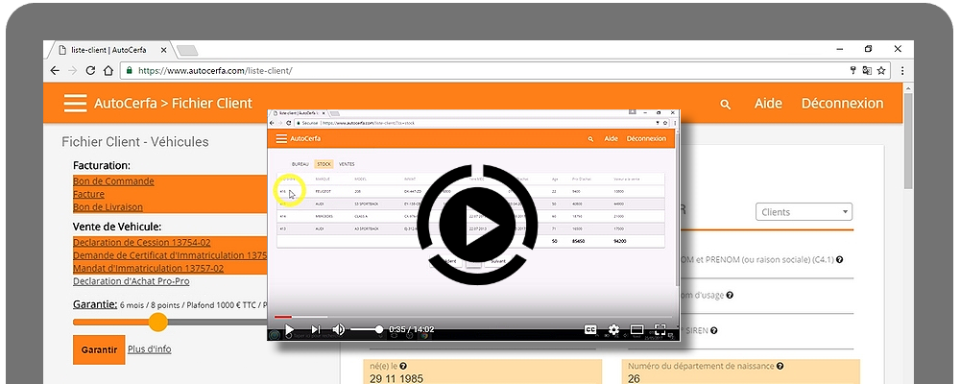
Task: Click the page vertical scrollbar
Action: click(909, 141)
